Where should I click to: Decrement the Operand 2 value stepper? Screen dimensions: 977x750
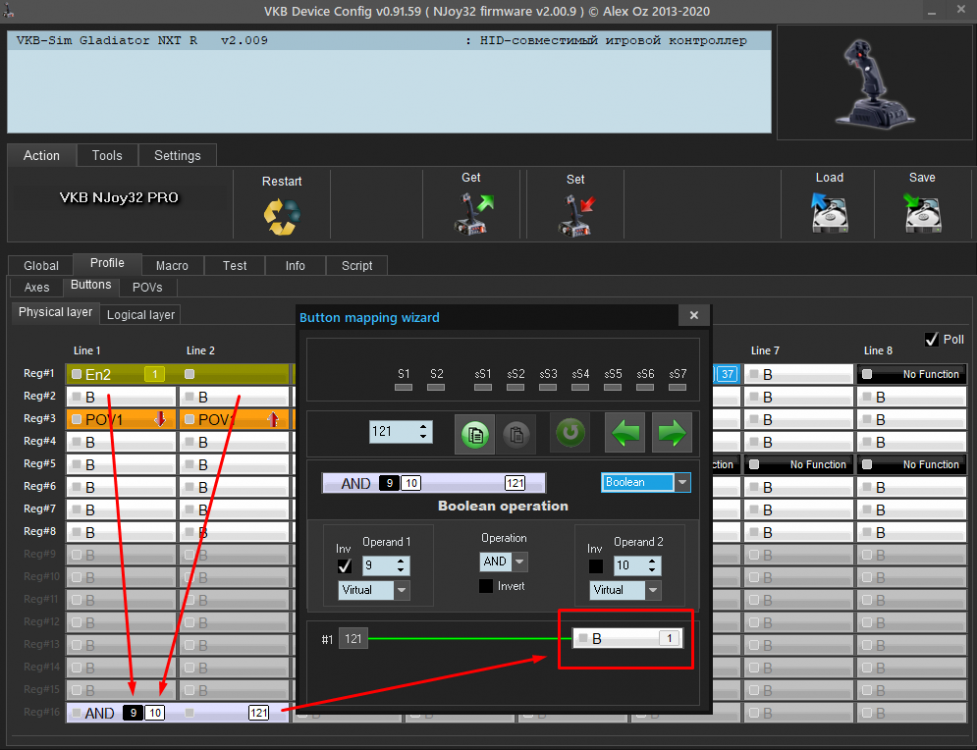652,570
